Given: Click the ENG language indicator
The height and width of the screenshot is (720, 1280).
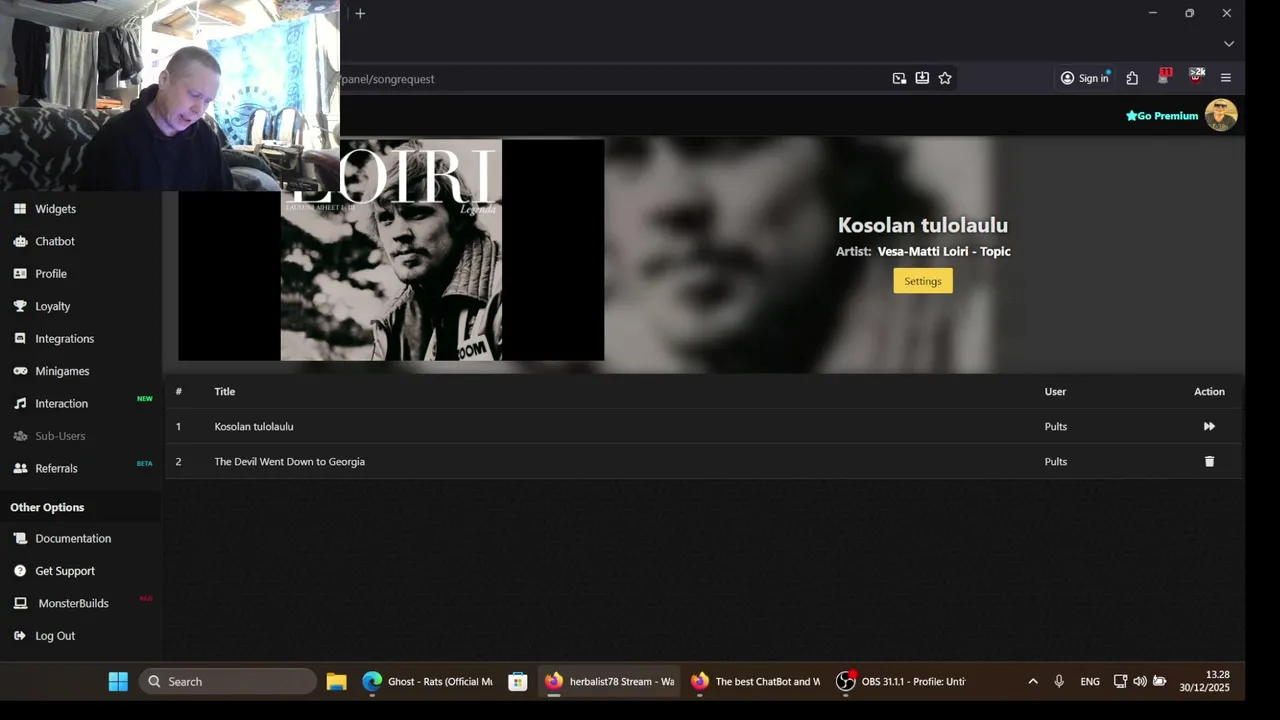Looking at the screenshot, I should point(1090,681).
